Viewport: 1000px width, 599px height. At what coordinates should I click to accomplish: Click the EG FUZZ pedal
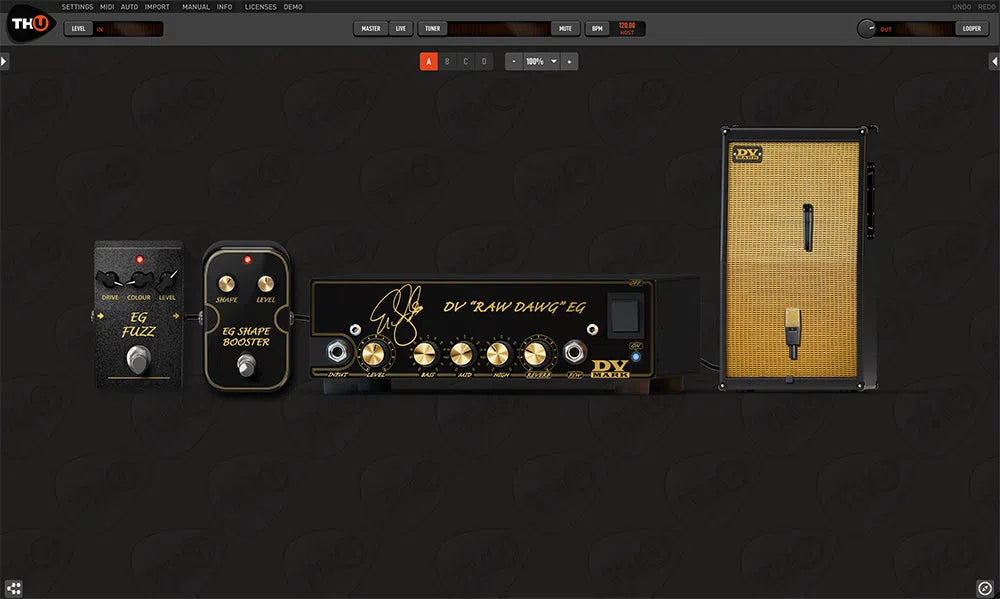137,320
